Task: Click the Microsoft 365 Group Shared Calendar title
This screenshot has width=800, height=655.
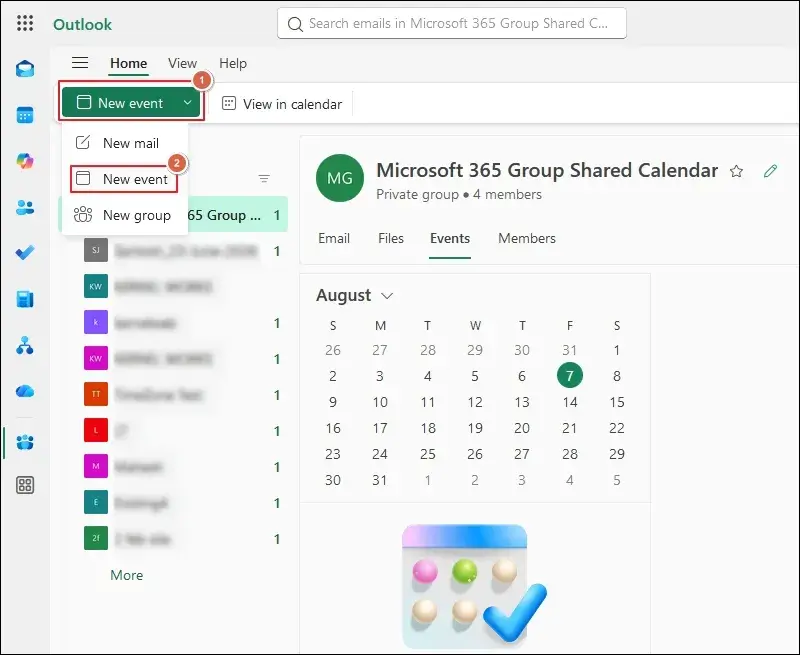Action: [x=547, y=170]
